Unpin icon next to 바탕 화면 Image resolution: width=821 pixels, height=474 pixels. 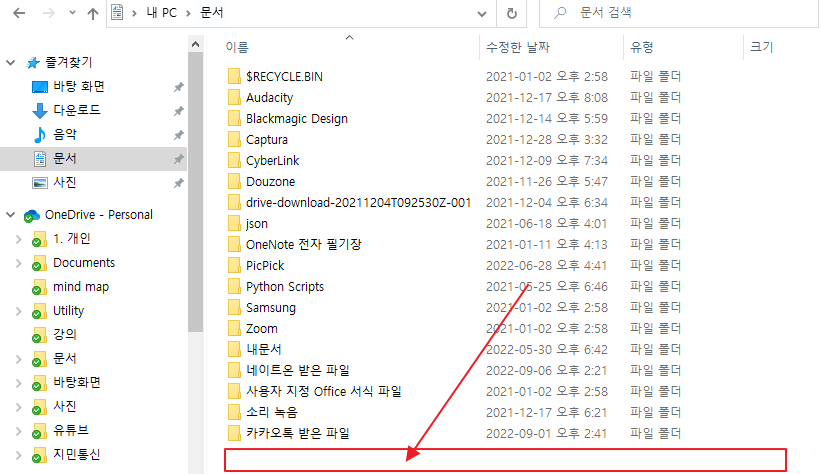tap(179, 87)
